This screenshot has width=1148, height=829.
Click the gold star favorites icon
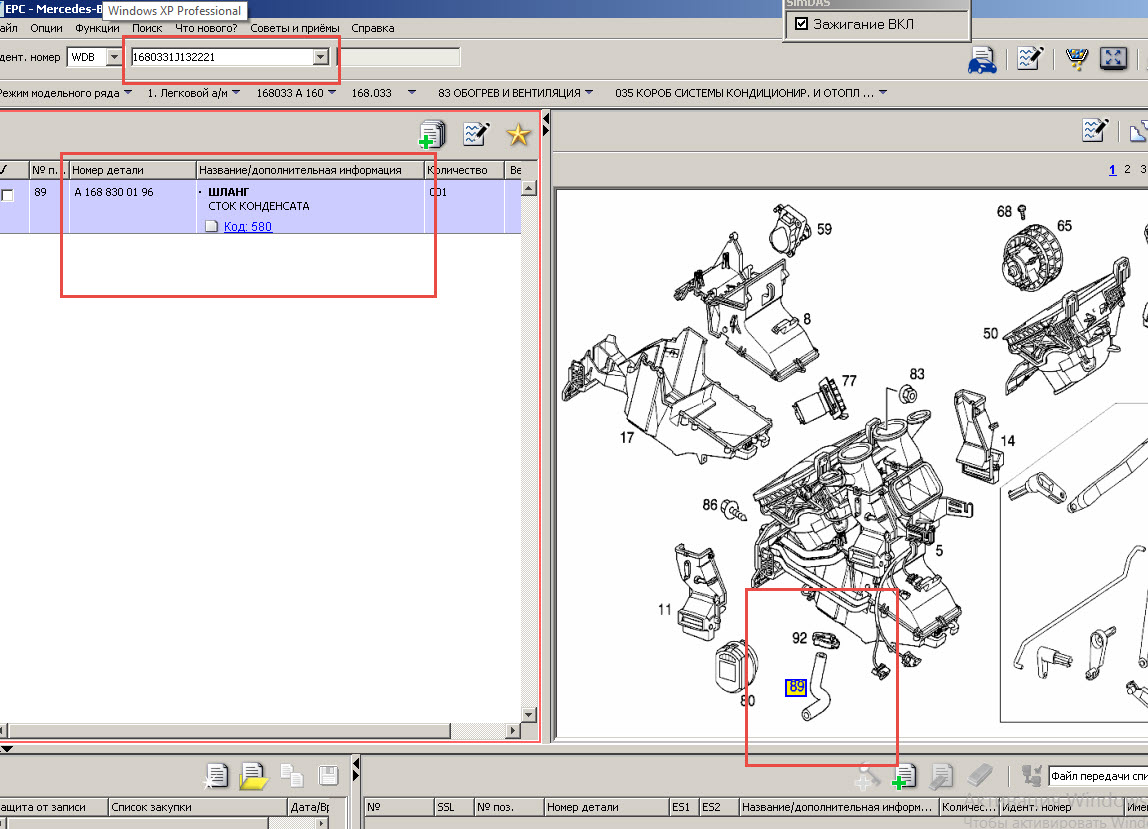pyautogui.click(x=517, y=134)
